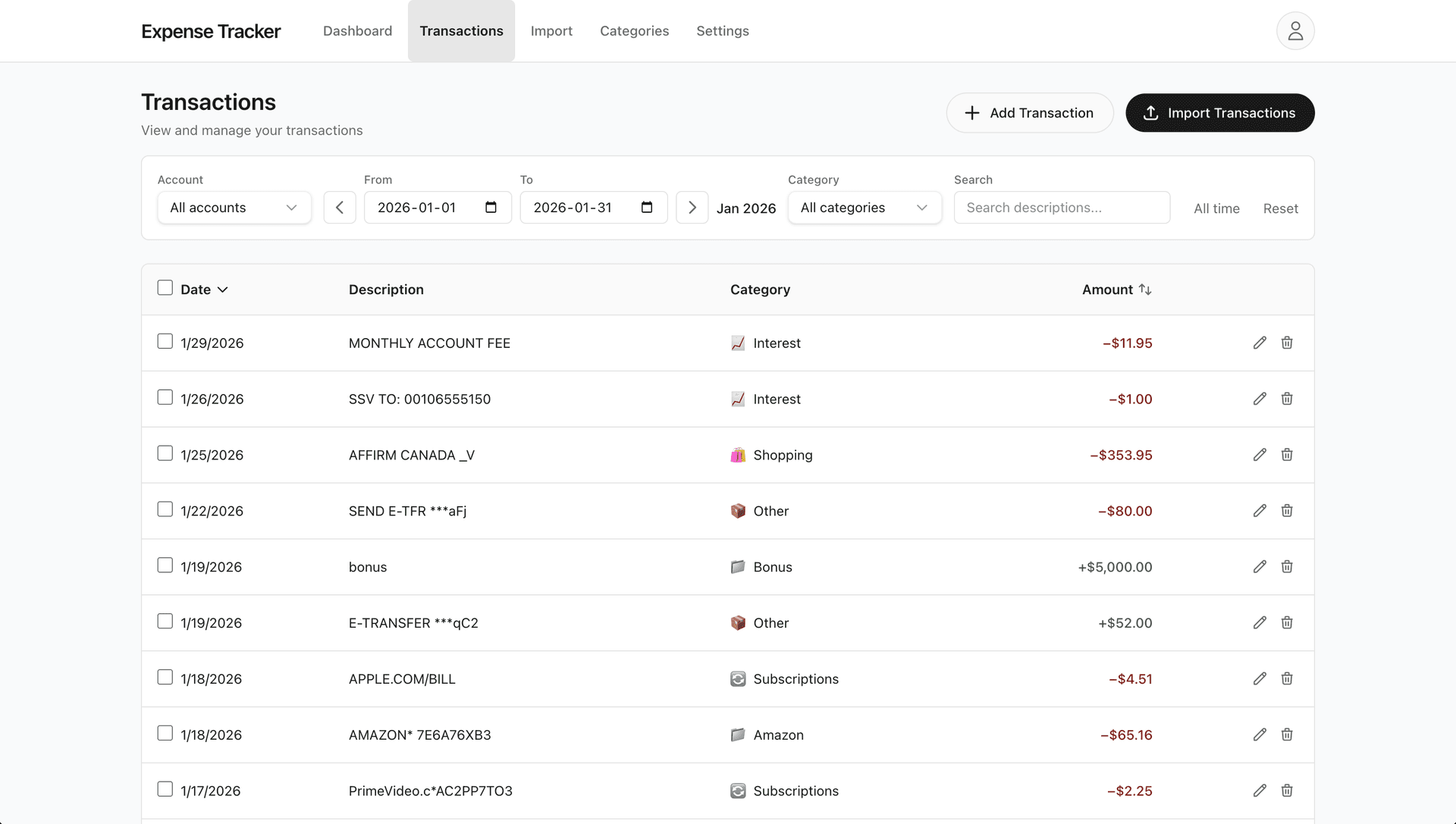Switch to the Dashboard tab
Image resolution: width=1456 pixels, height=824 pixels.
(x=357, y=30)
